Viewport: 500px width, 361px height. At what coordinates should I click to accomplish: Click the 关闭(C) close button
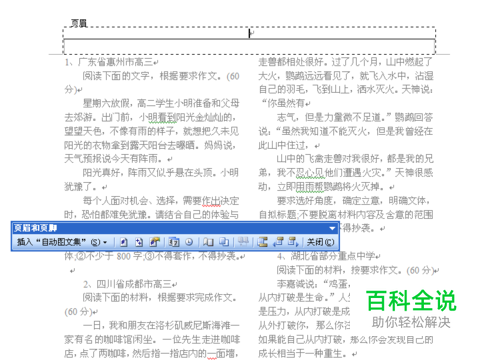click(320, 242)
